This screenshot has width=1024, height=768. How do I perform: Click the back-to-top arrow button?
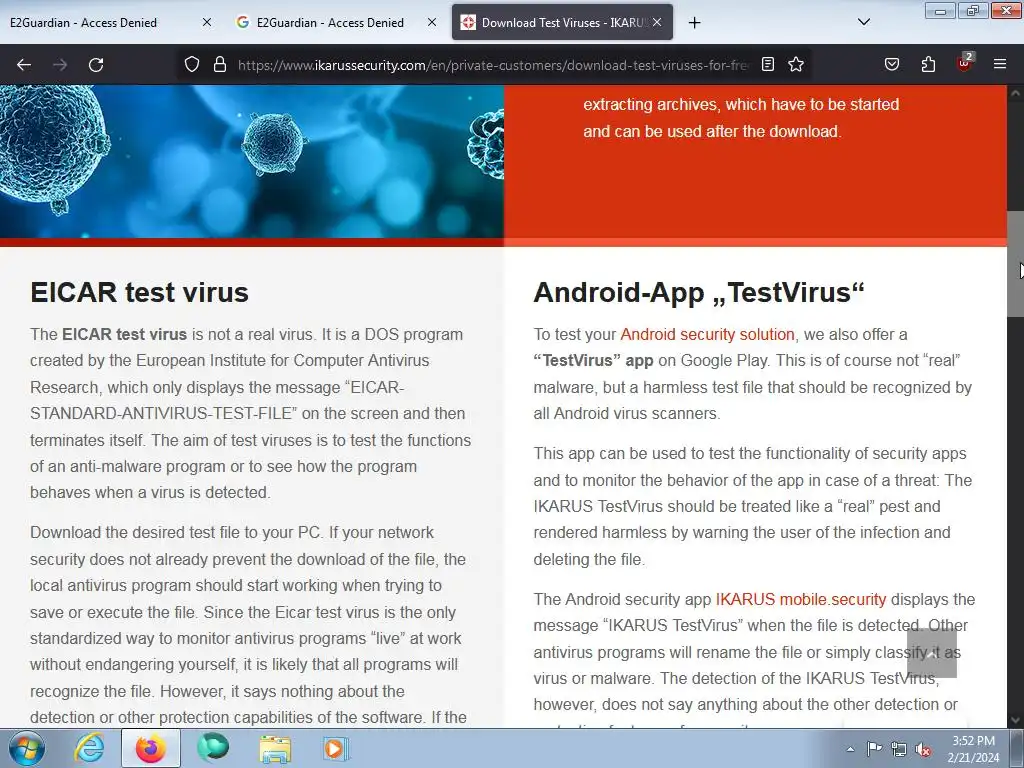click(x=931, y=653)
